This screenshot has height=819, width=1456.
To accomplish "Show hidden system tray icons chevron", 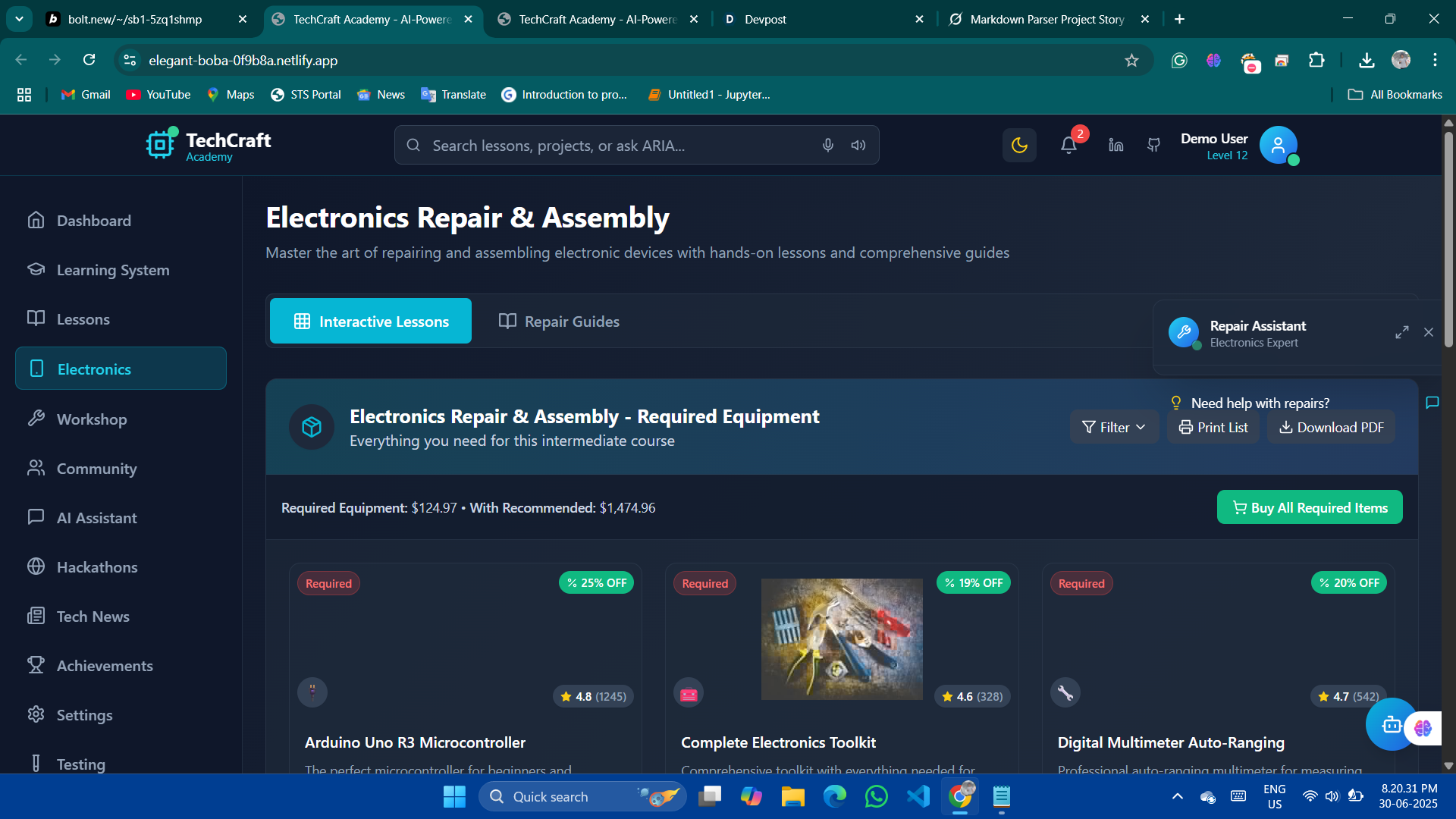I will pyautogui.click(x=1177, y=796).
